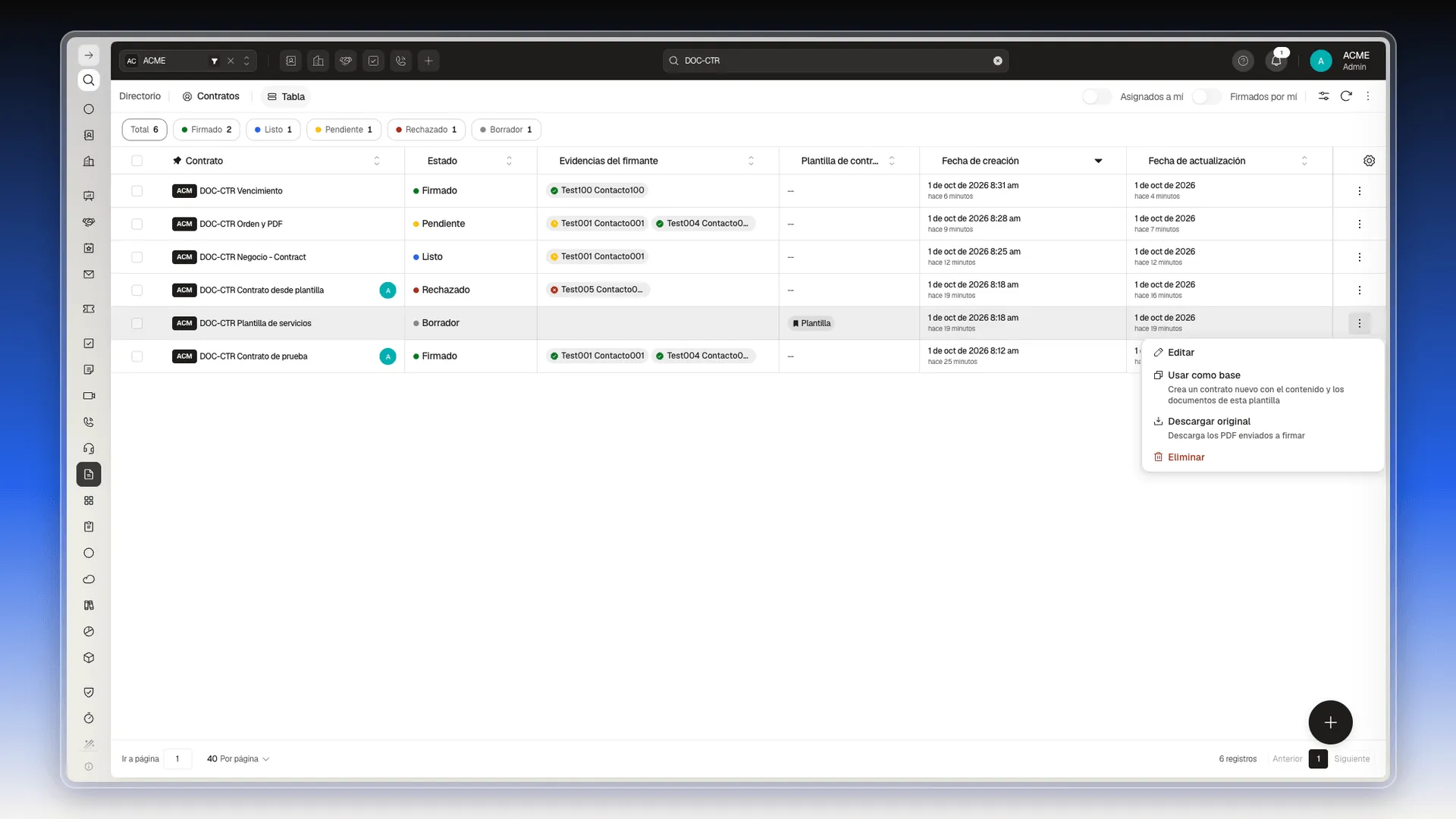1456x819 pixels.
Task: Check the DOC-CTR Contrato de prueba checkbox
Action: tap(136, 356)
